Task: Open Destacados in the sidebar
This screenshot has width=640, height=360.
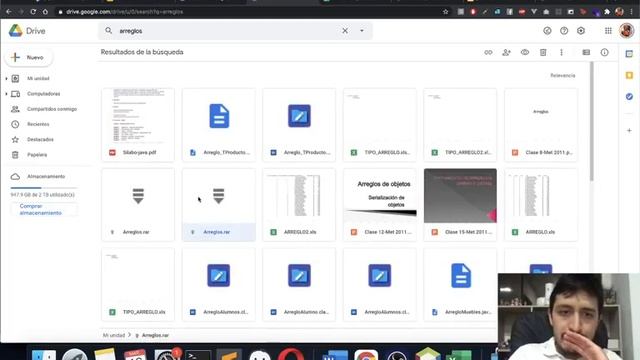Action: [x=40, y=140]
